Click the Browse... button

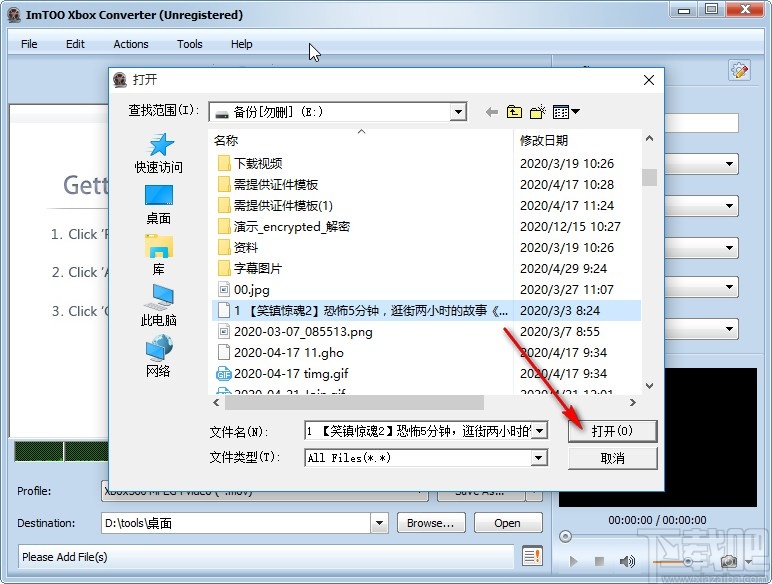pyautogui.click(x=431, y=523)
